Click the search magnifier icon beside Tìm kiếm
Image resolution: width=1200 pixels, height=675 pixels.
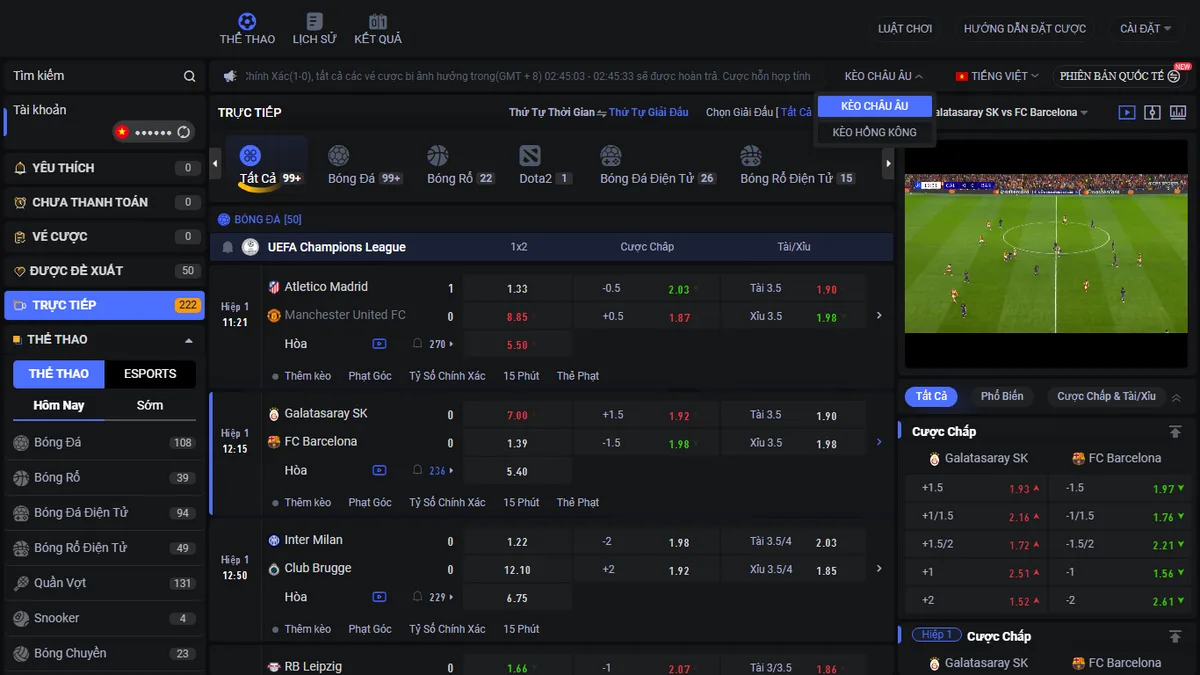[x=190, y=76]
